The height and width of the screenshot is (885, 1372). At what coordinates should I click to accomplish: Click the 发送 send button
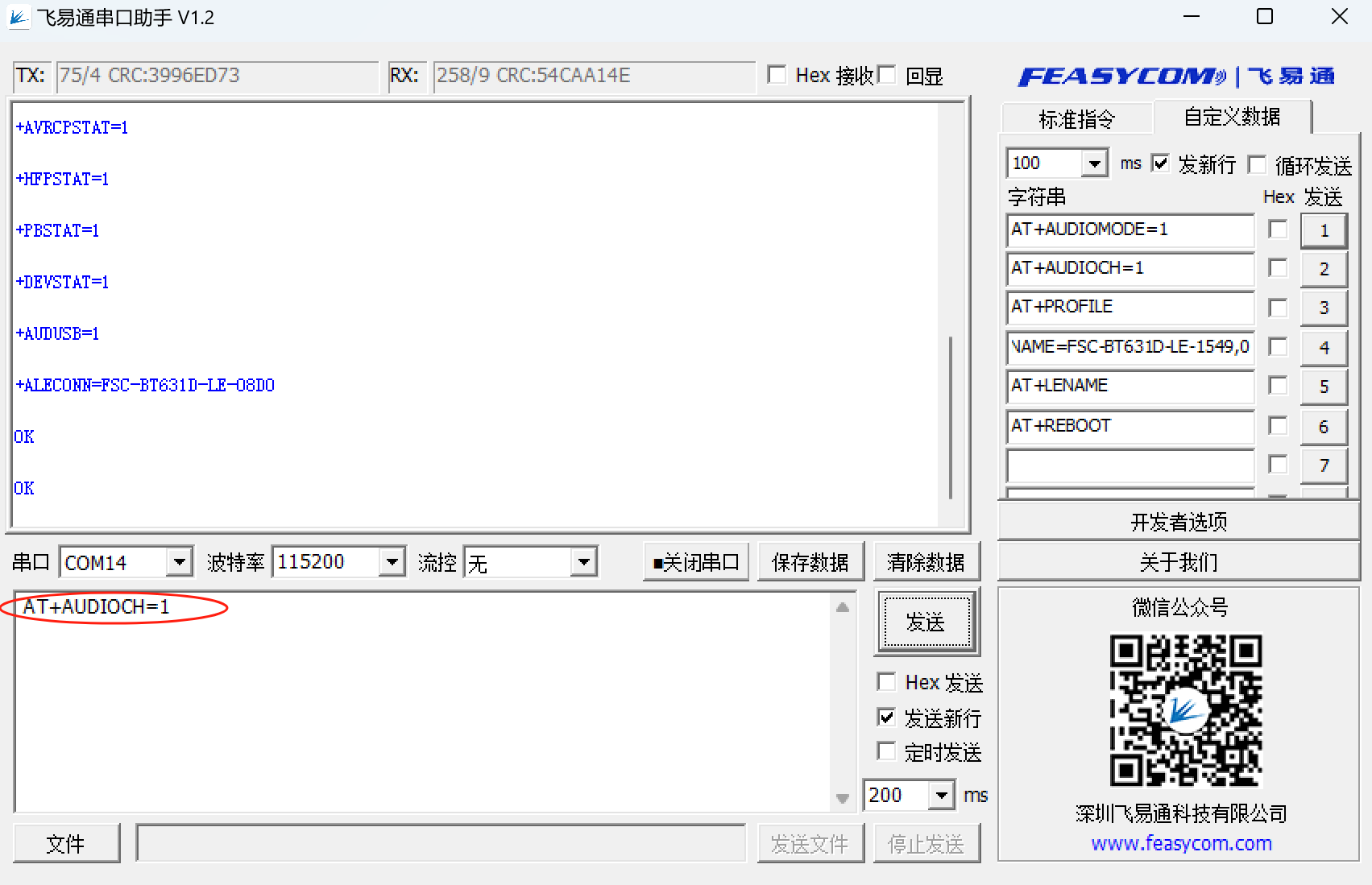926,622
